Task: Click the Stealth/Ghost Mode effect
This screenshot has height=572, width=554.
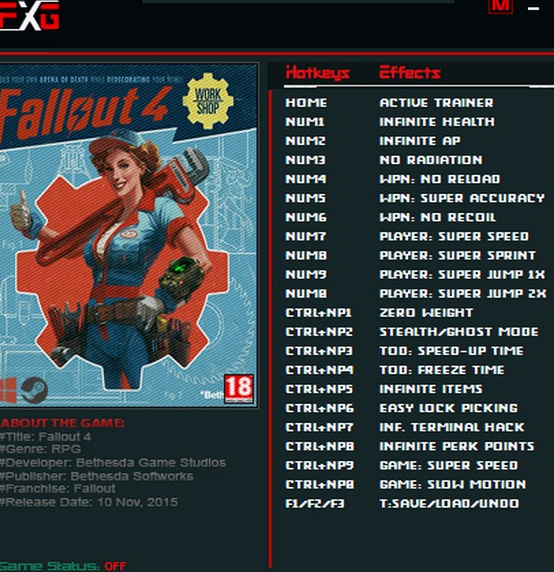Action: point(459,332)
